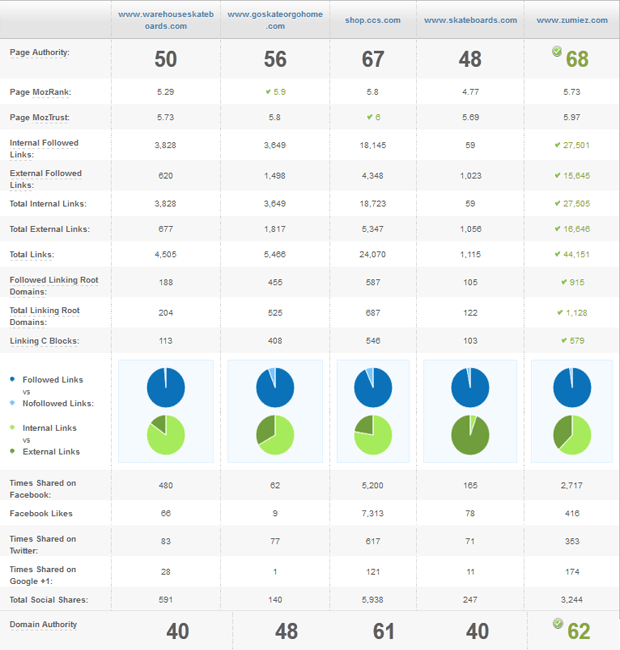Image resolution: width=620 pixels, height=650 pixels.
Task: Click the checkmark beside 915 followed root domains
Action: 564,282
